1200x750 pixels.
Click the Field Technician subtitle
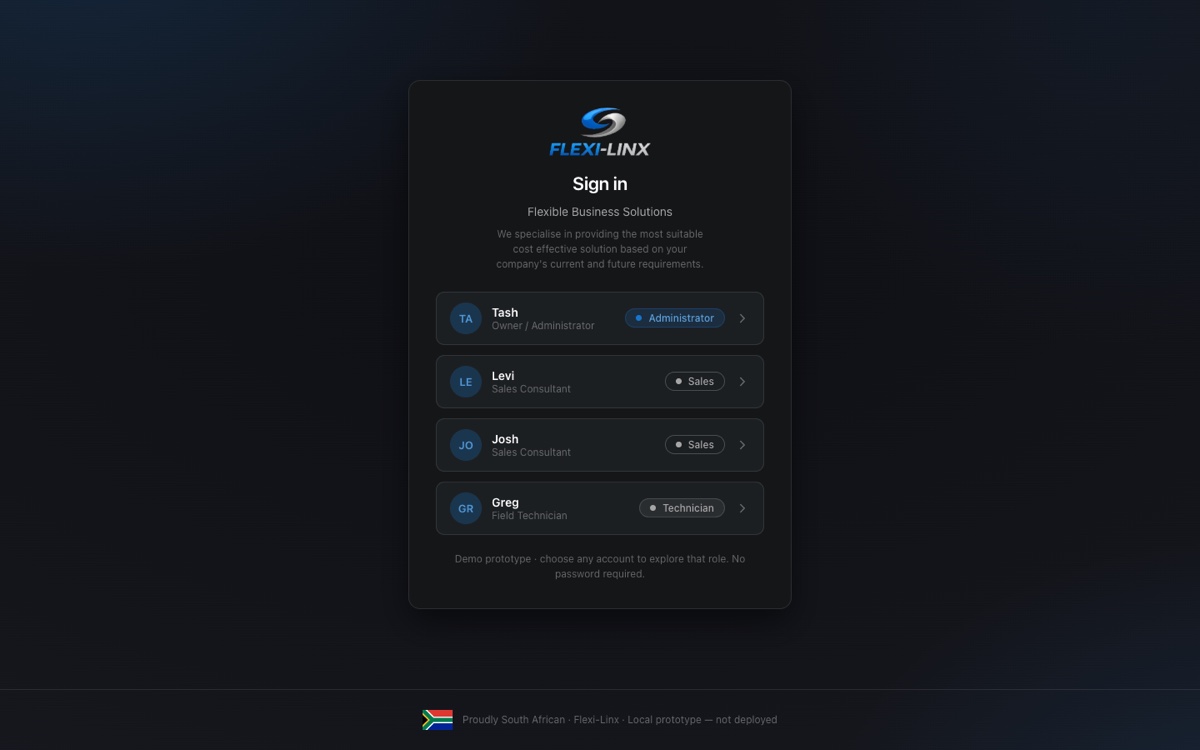coord(529,516)
